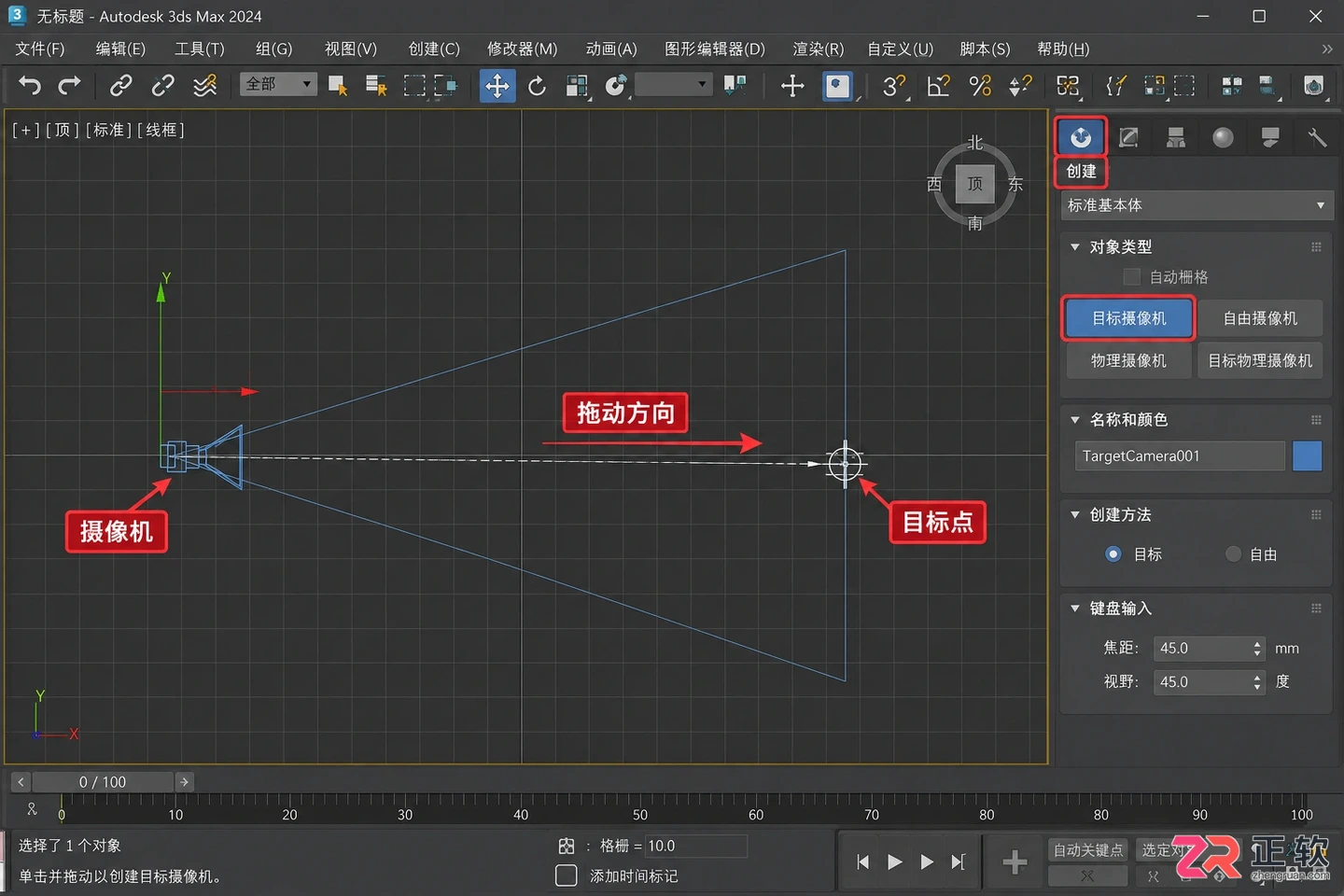This screenshot has height=896, width=1344.
Task: Open the 图形编辑器(D) menu
Action: point(714,49)
